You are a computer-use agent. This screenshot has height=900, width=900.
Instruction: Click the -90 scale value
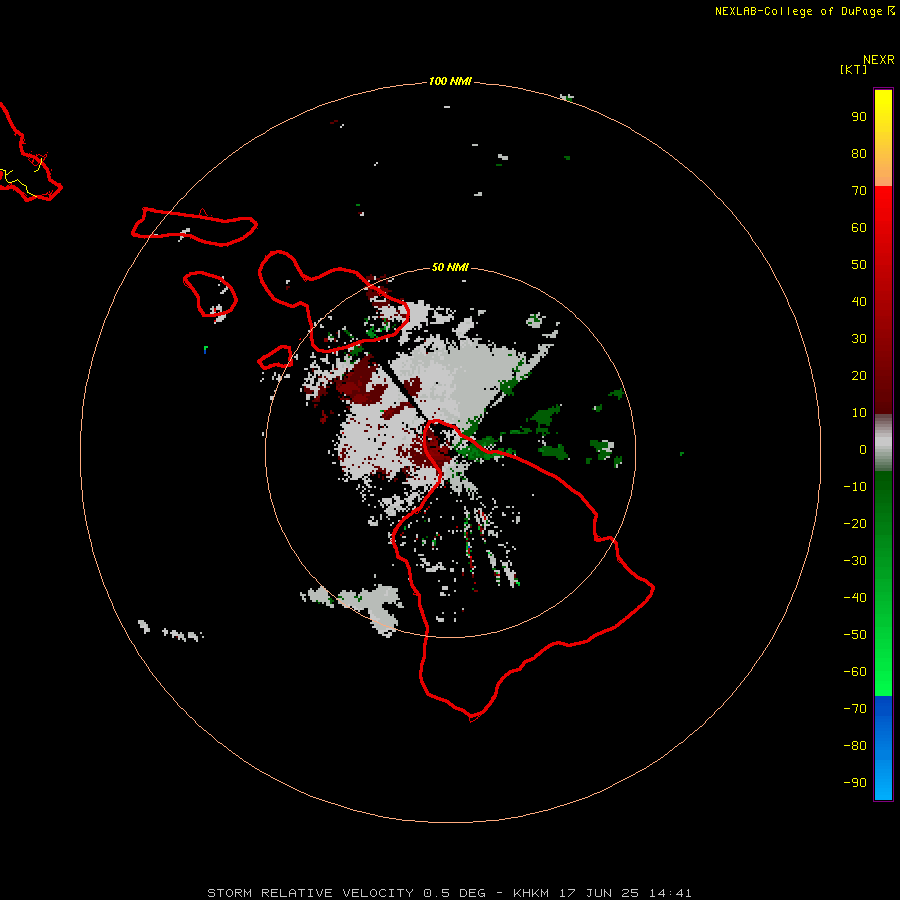pyautogui.click(x=855, y=782)
